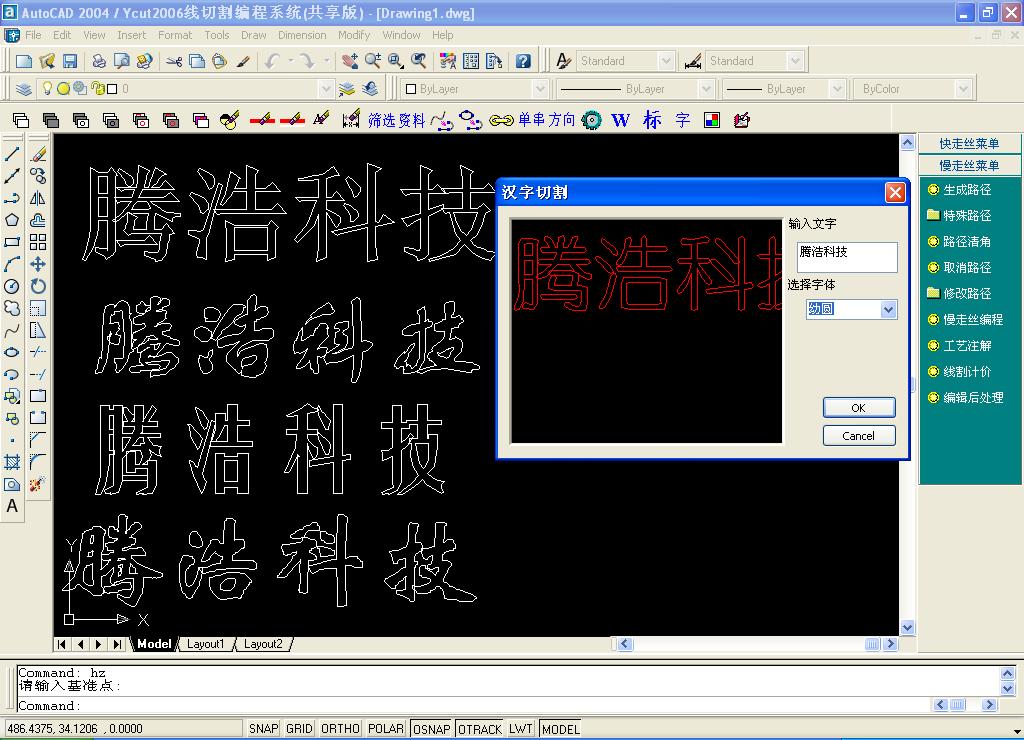The height and width of the screenshot is (740, 1024).
Task: Click the 筛选资料 toolbar button
Action: click(396, 120)
